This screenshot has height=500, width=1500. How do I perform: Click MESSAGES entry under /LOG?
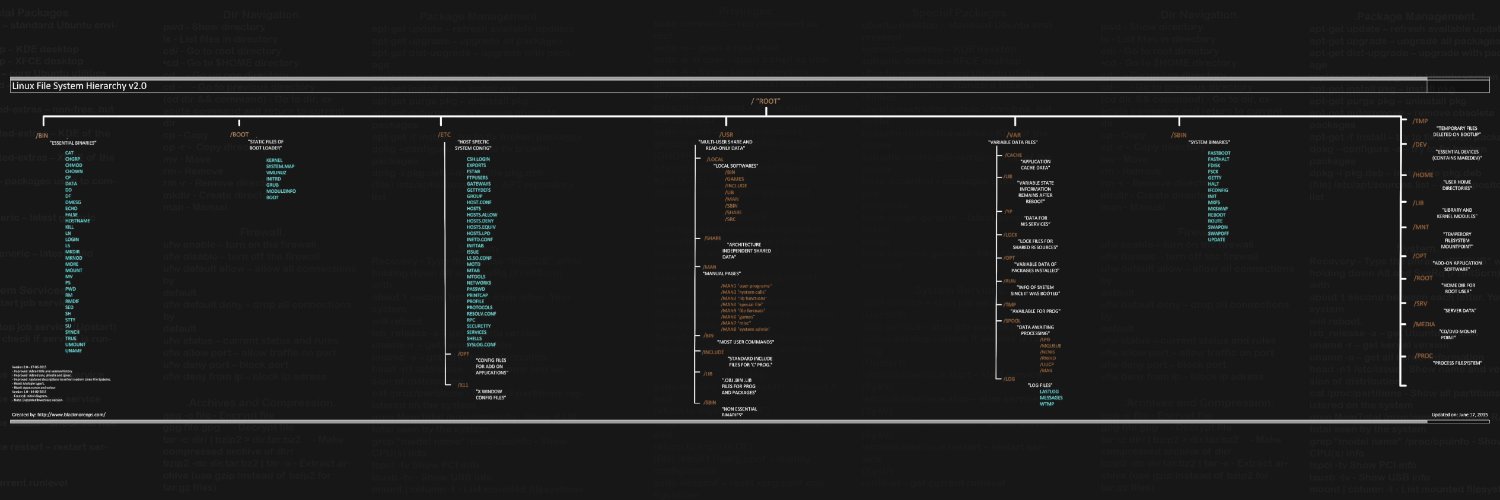coord(1051,397)
